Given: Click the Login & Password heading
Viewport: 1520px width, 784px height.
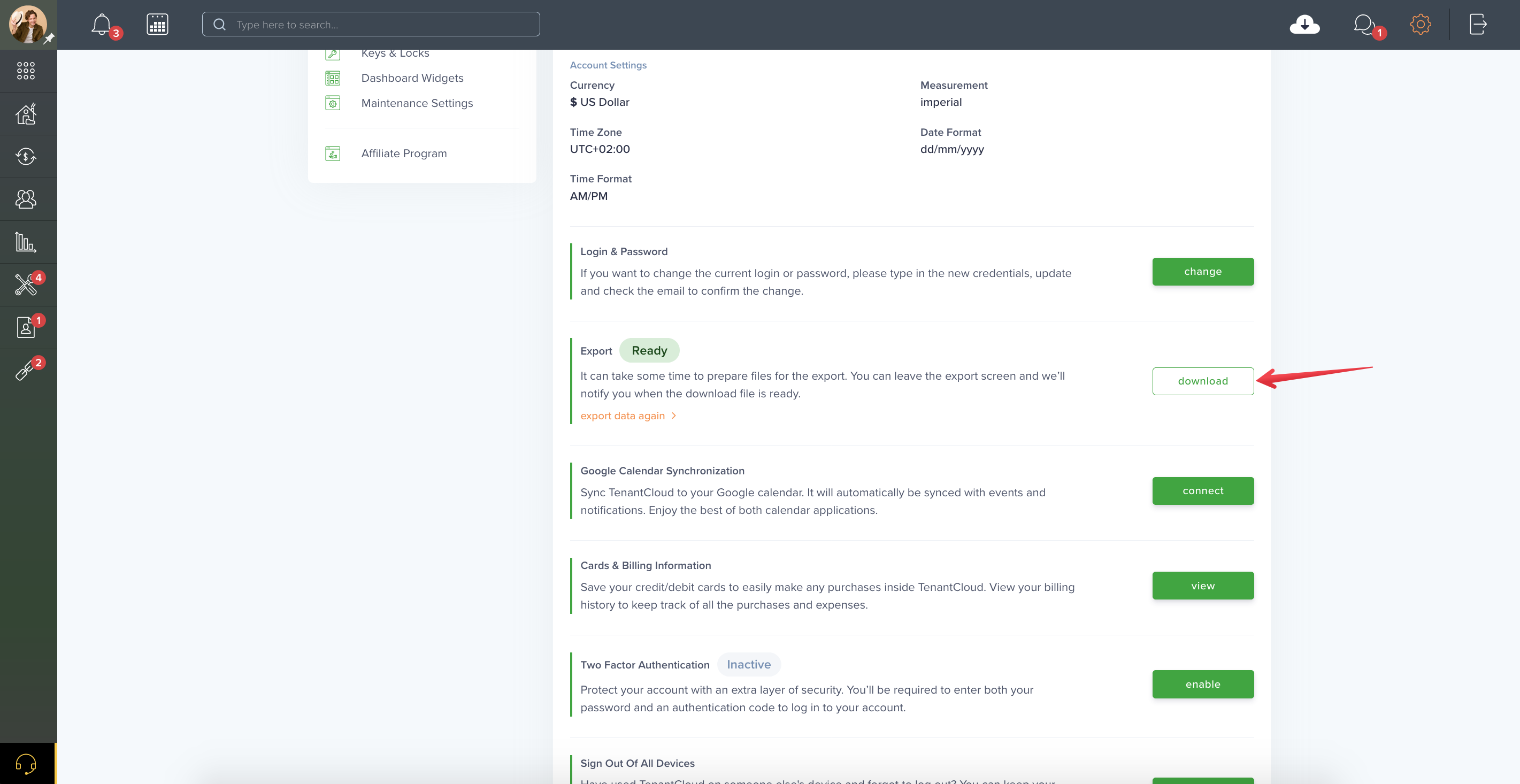Looking at the screenshot, I should [624, 251].
